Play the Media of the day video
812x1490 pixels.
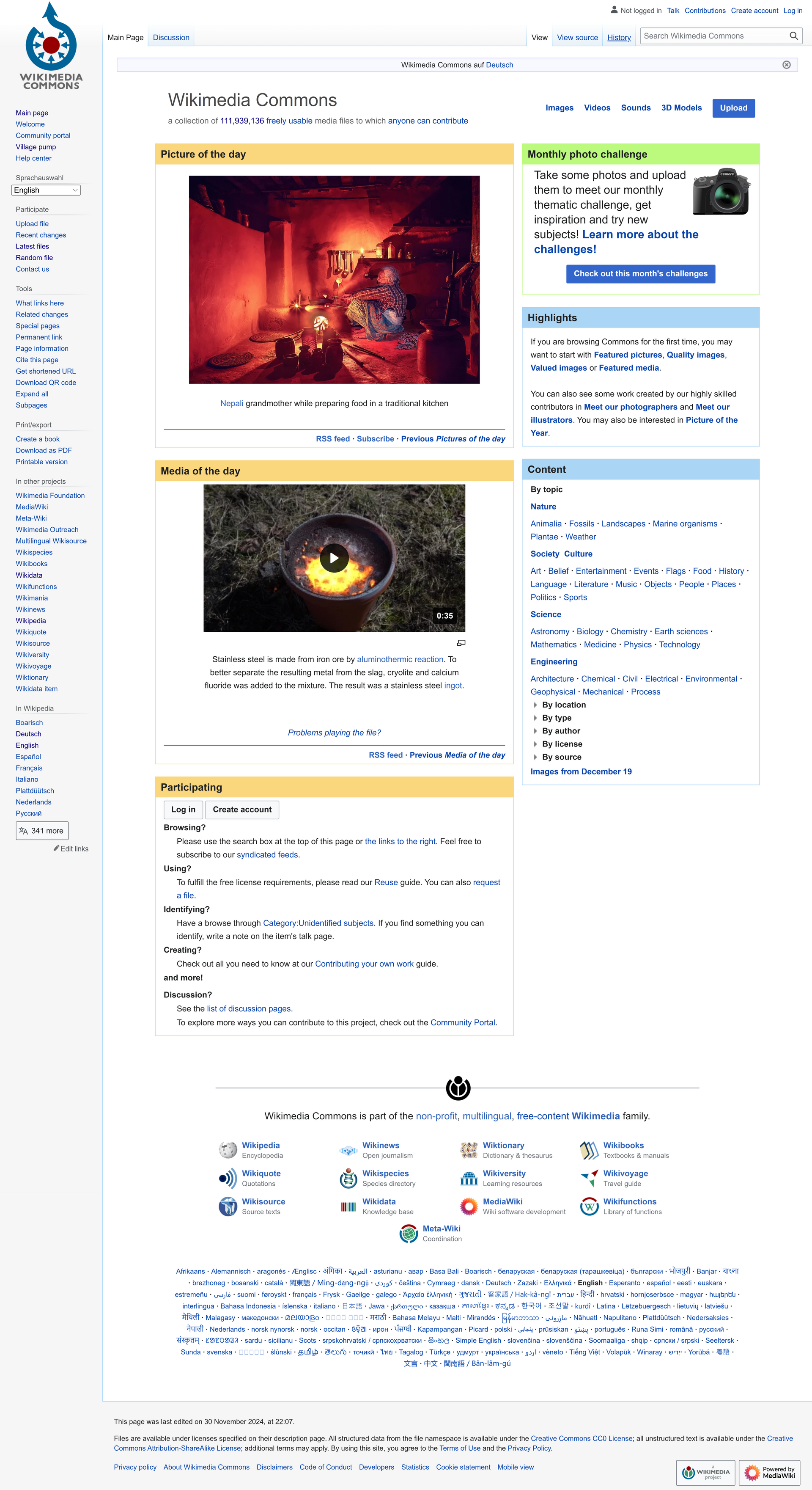(334, 558)
